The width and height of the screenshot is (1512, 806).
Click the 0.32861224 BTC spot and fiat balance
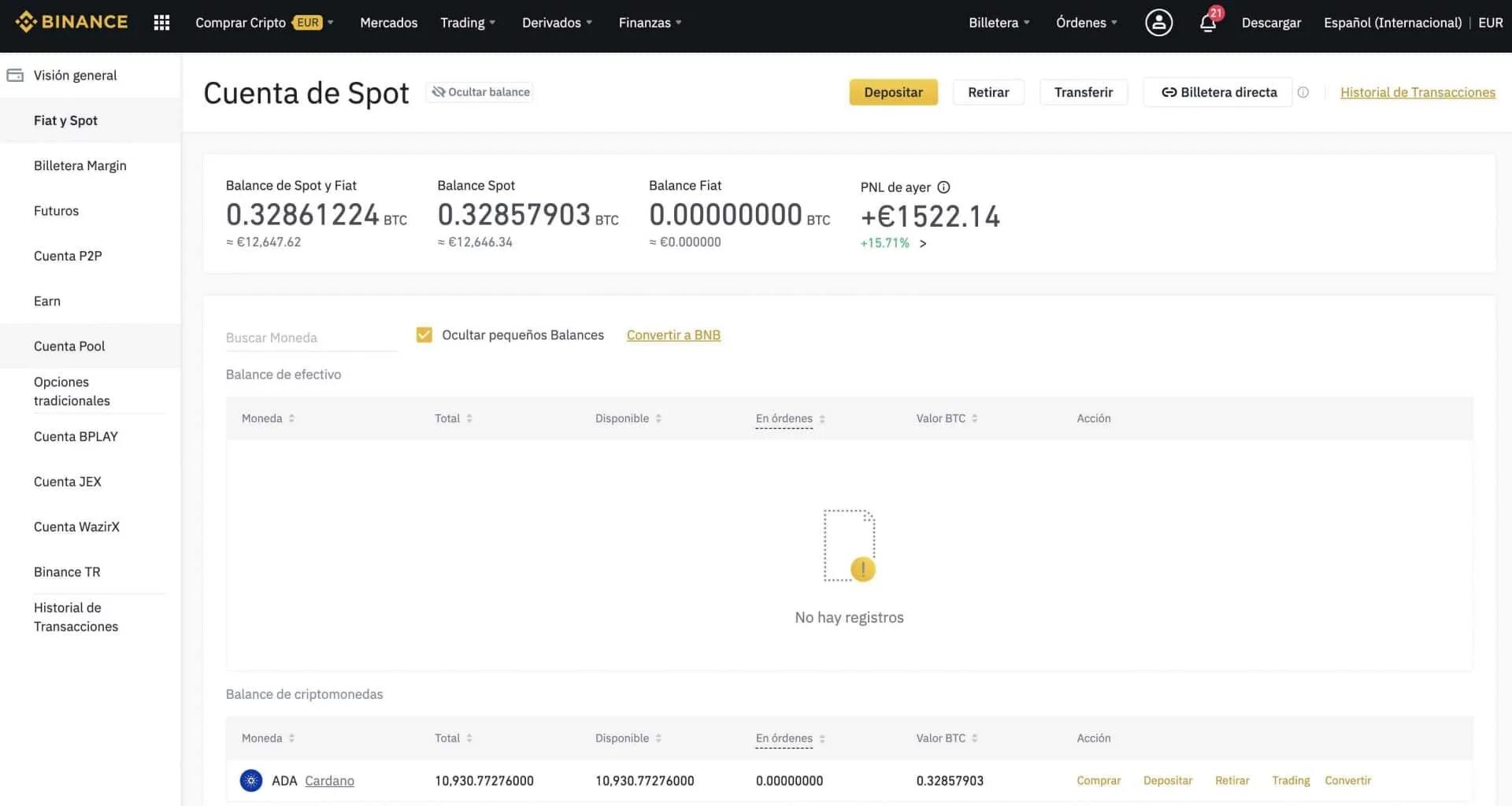point(316,215)
